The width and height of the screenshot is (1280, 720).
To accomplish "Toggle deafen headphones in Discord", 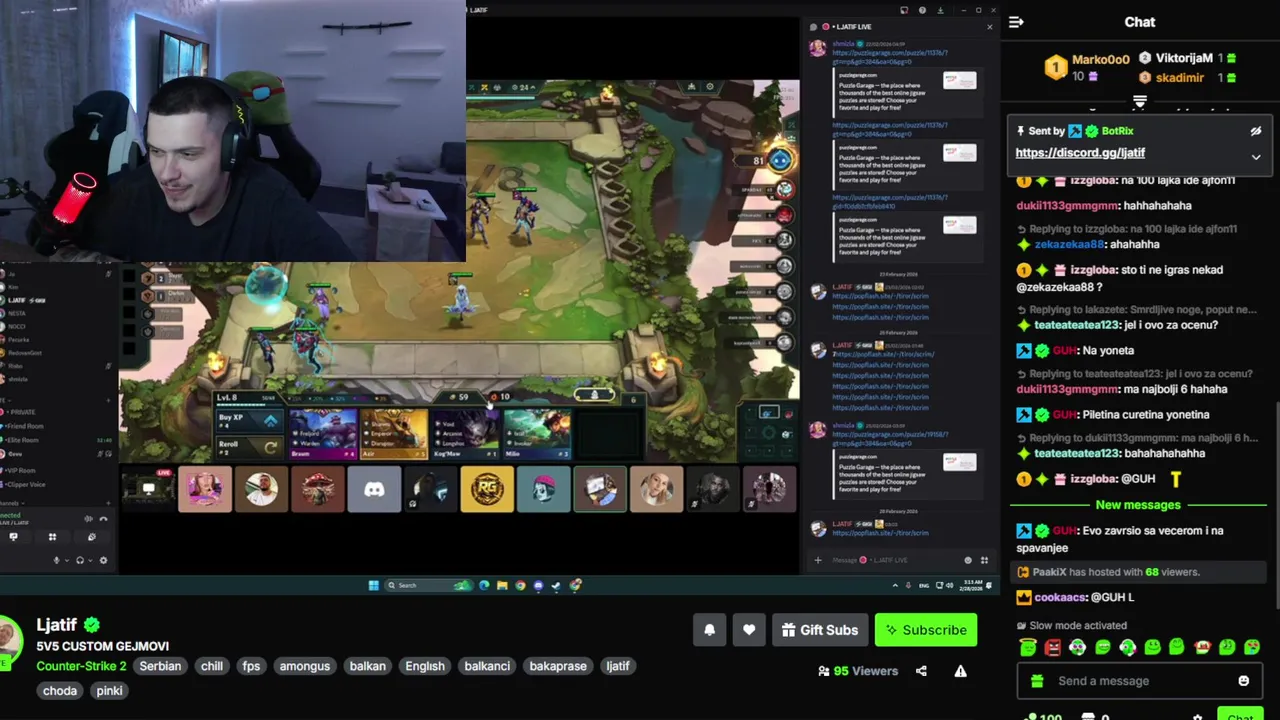I will (80, 560).
